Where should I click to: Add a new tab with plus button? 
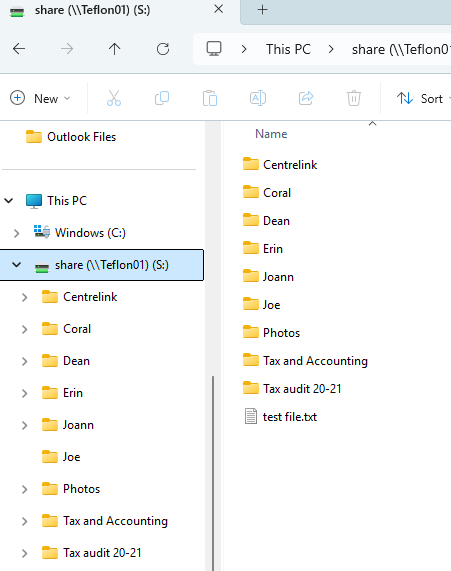pyautogui.click(x=262, y=10)
